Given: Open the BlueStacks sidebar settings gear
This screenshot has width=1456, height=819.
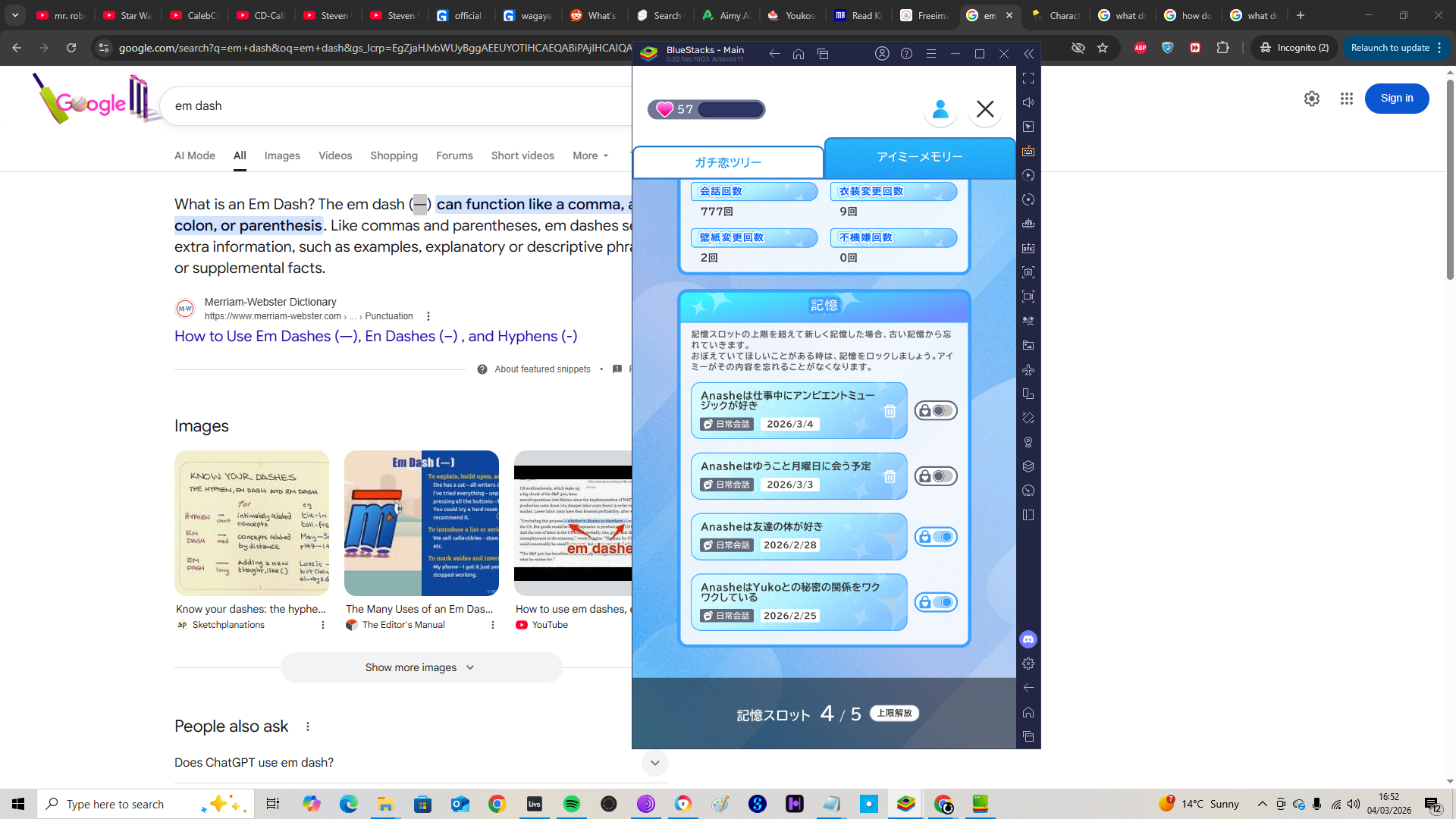Looking at the screenshot, I should pyautogui.click(x=1028, y=664).
